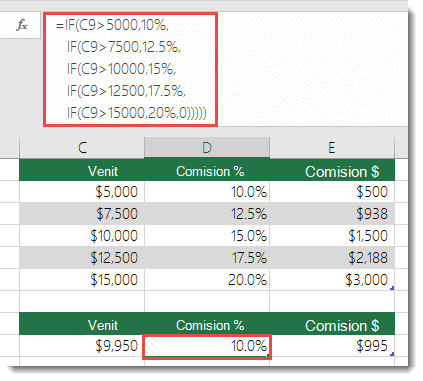Select column E header

point(332,147)
